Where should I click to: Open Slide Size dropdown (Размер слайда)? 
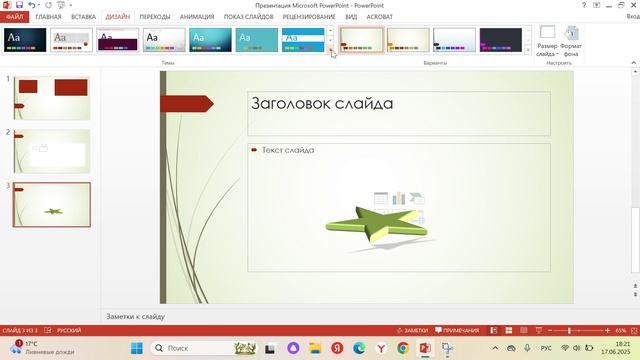pos(547,42)
